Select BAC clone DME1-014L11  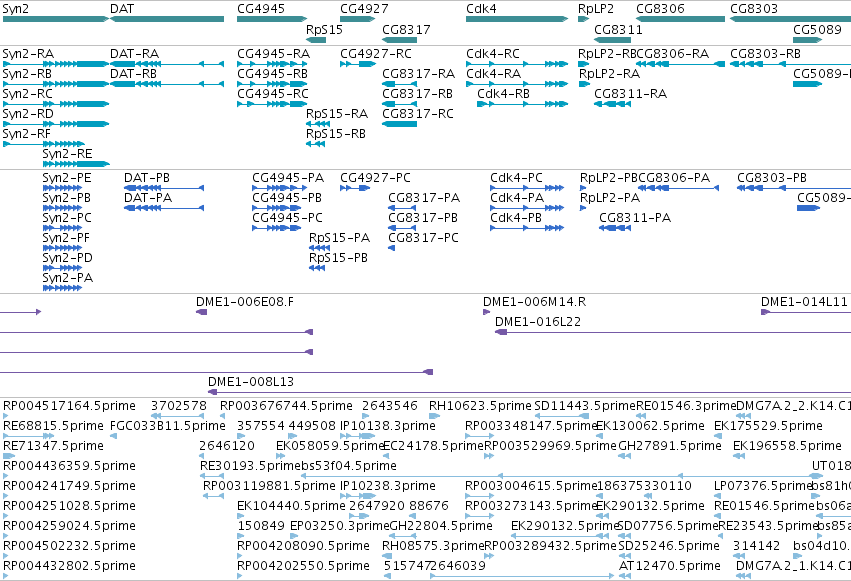(804, 302)
